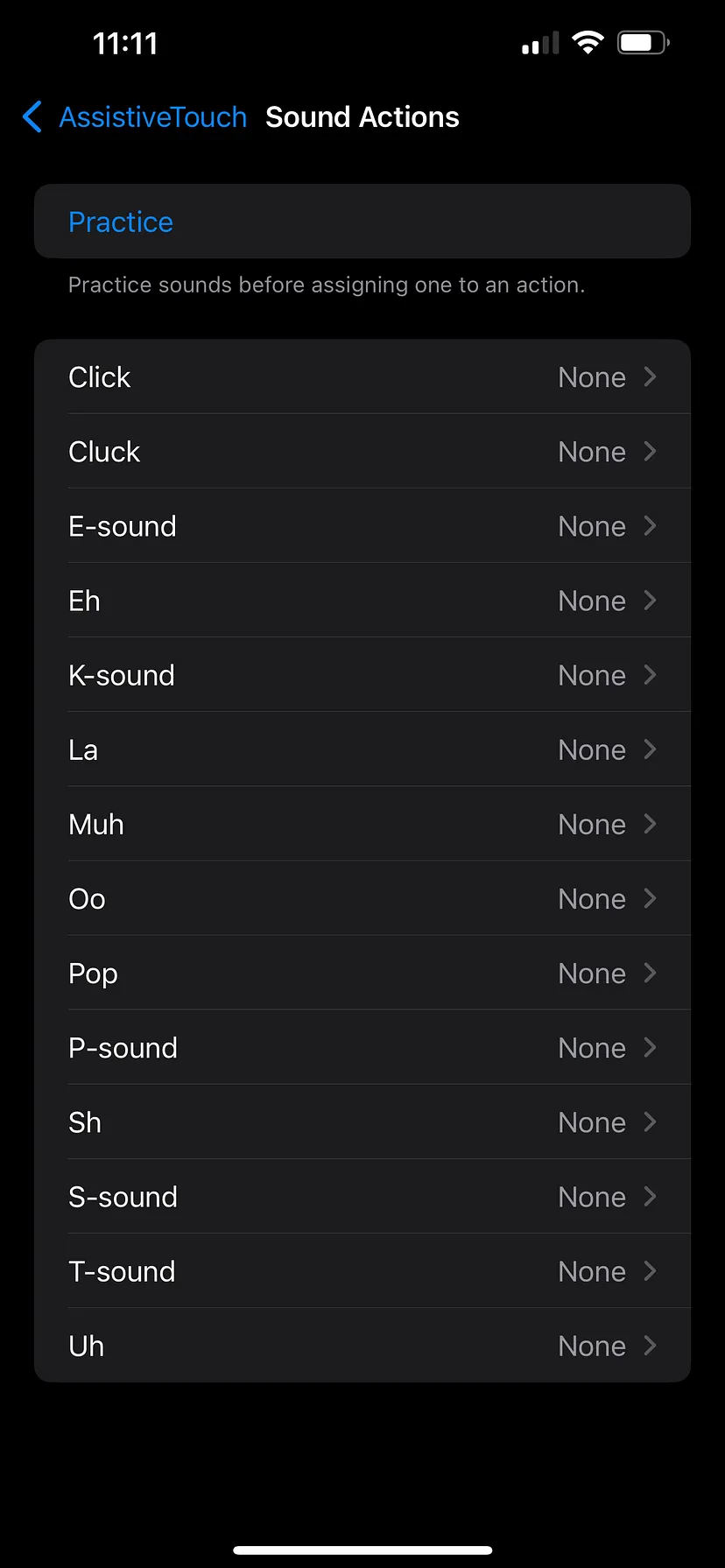Tap the Wi-Fi status icon

click(x=588, y=42)
